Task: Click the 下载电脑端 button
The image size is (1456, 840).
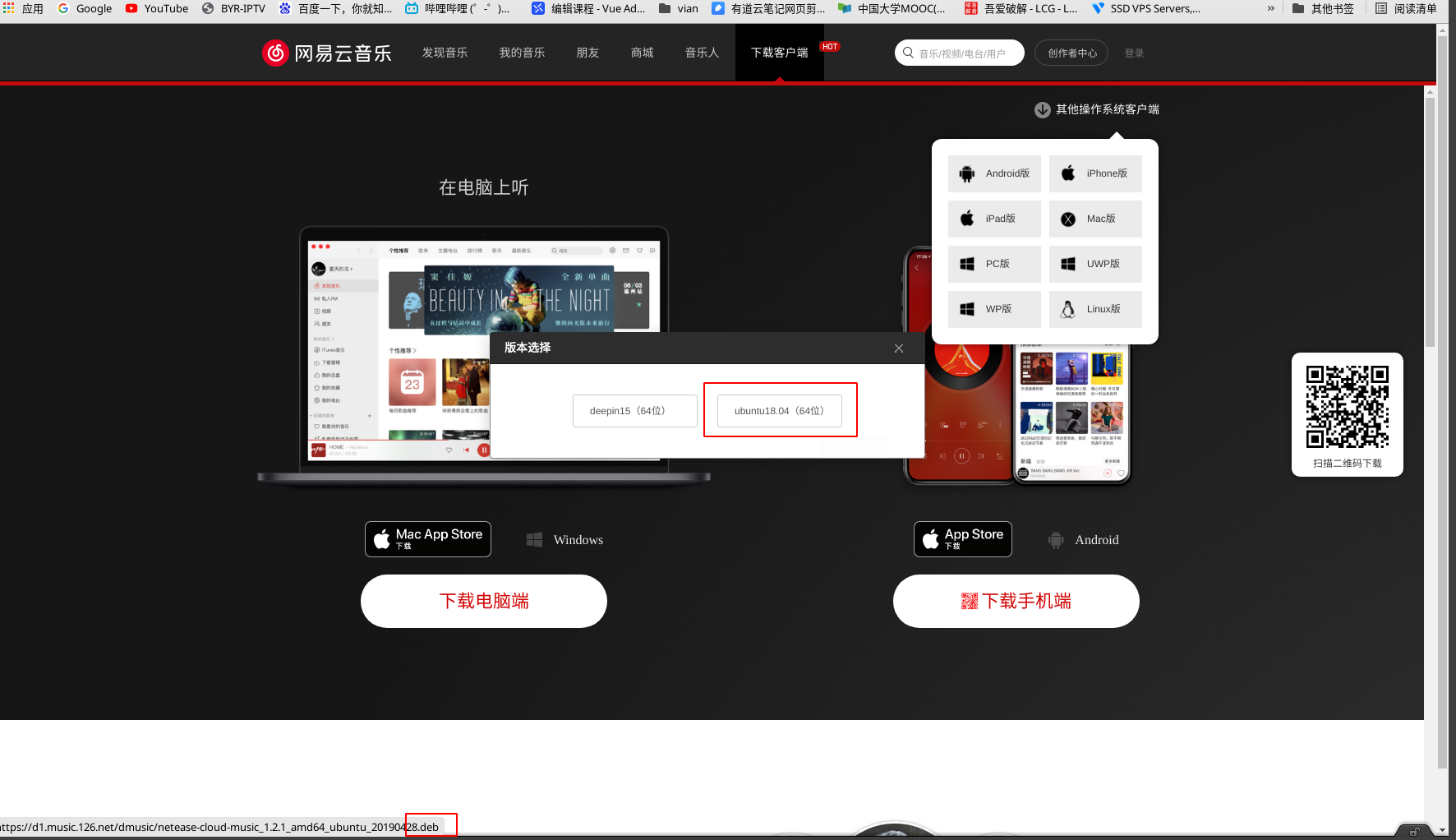Action: pyautogui.click(x=483, y=601)
